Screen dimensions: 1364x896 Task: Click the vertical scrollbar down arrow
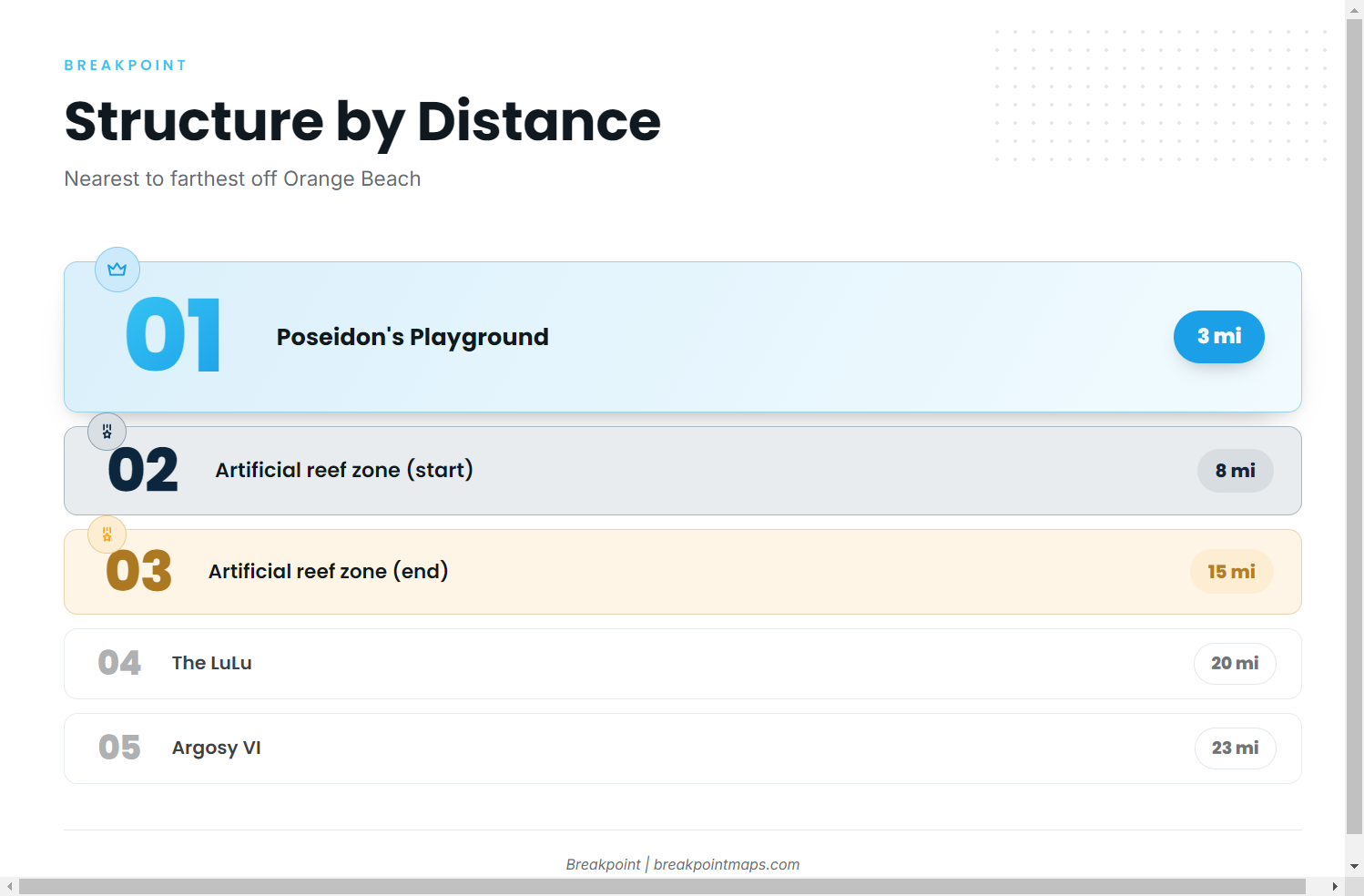(1355, 866)
